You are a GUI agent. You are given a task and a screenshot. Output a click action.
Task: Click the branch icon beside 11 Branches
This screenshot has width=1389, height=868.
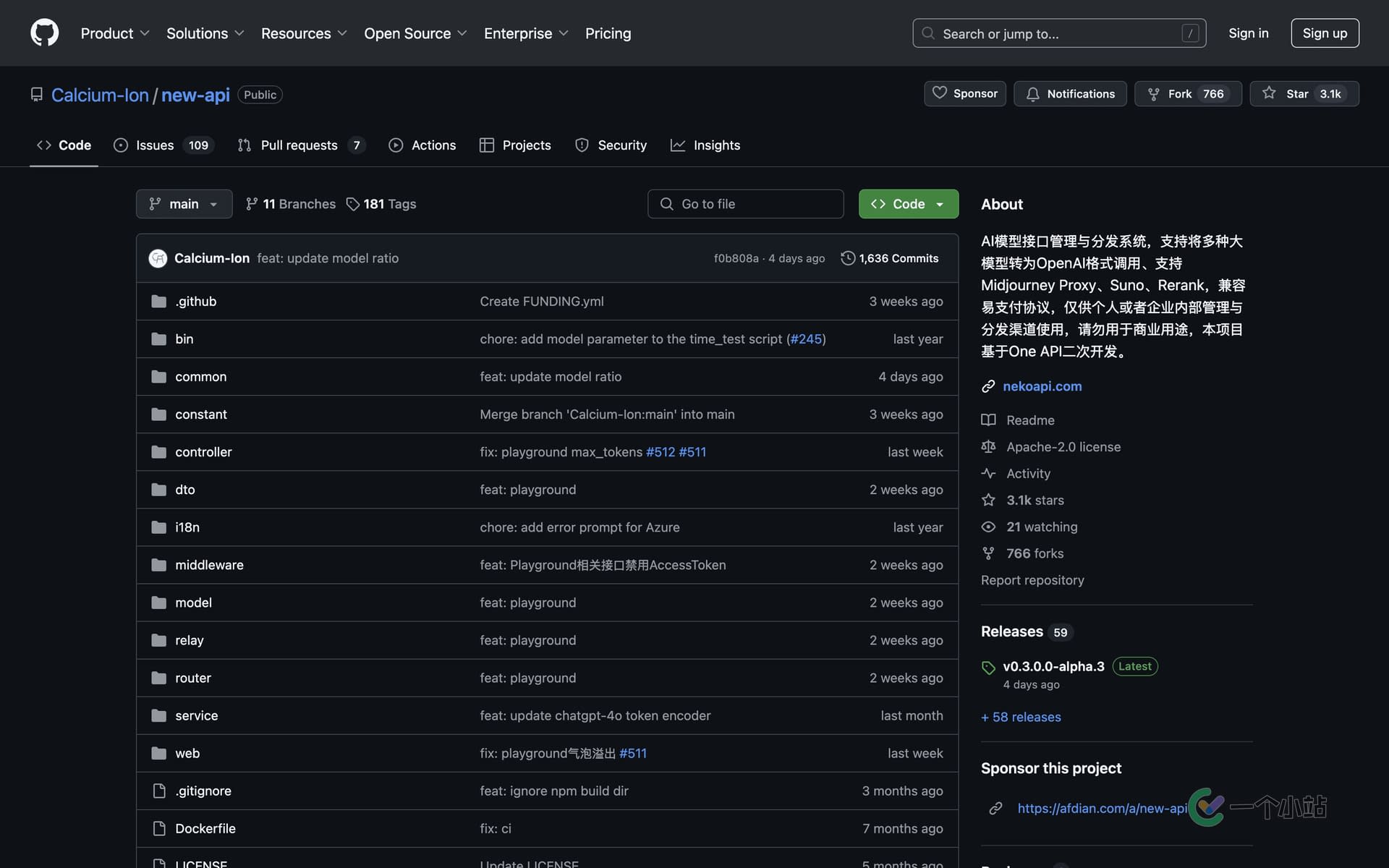coord(252,204)
